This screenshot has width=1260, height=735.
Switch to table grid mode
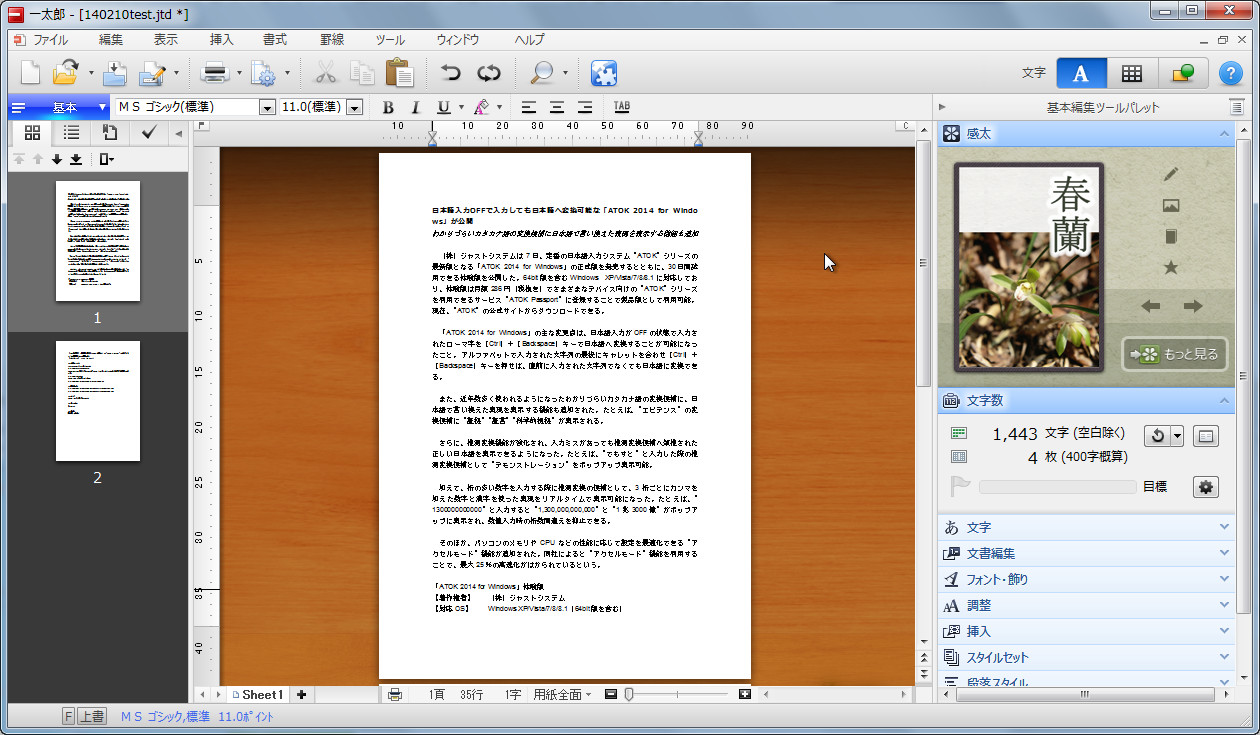(x=1131, y=73)
